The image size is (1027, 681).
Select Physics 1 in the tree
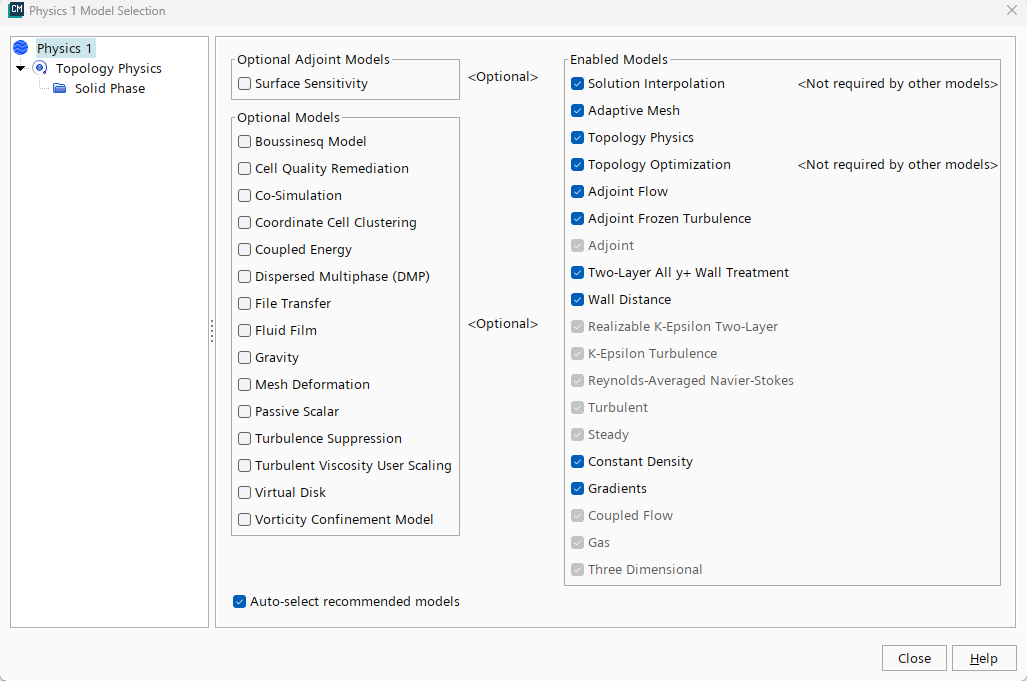coord(64,48)
